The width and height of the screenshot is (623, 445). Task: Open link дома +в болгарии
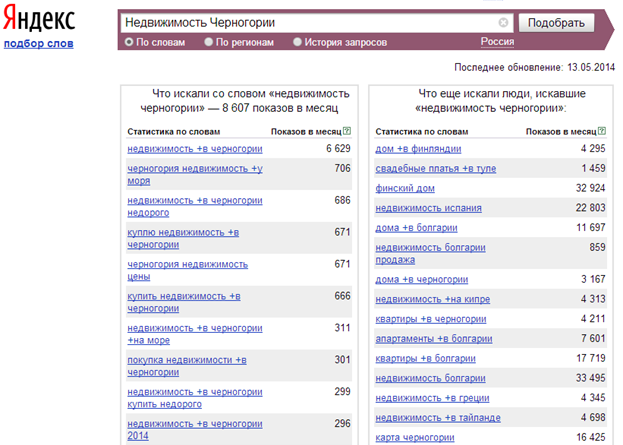point(416,228)
